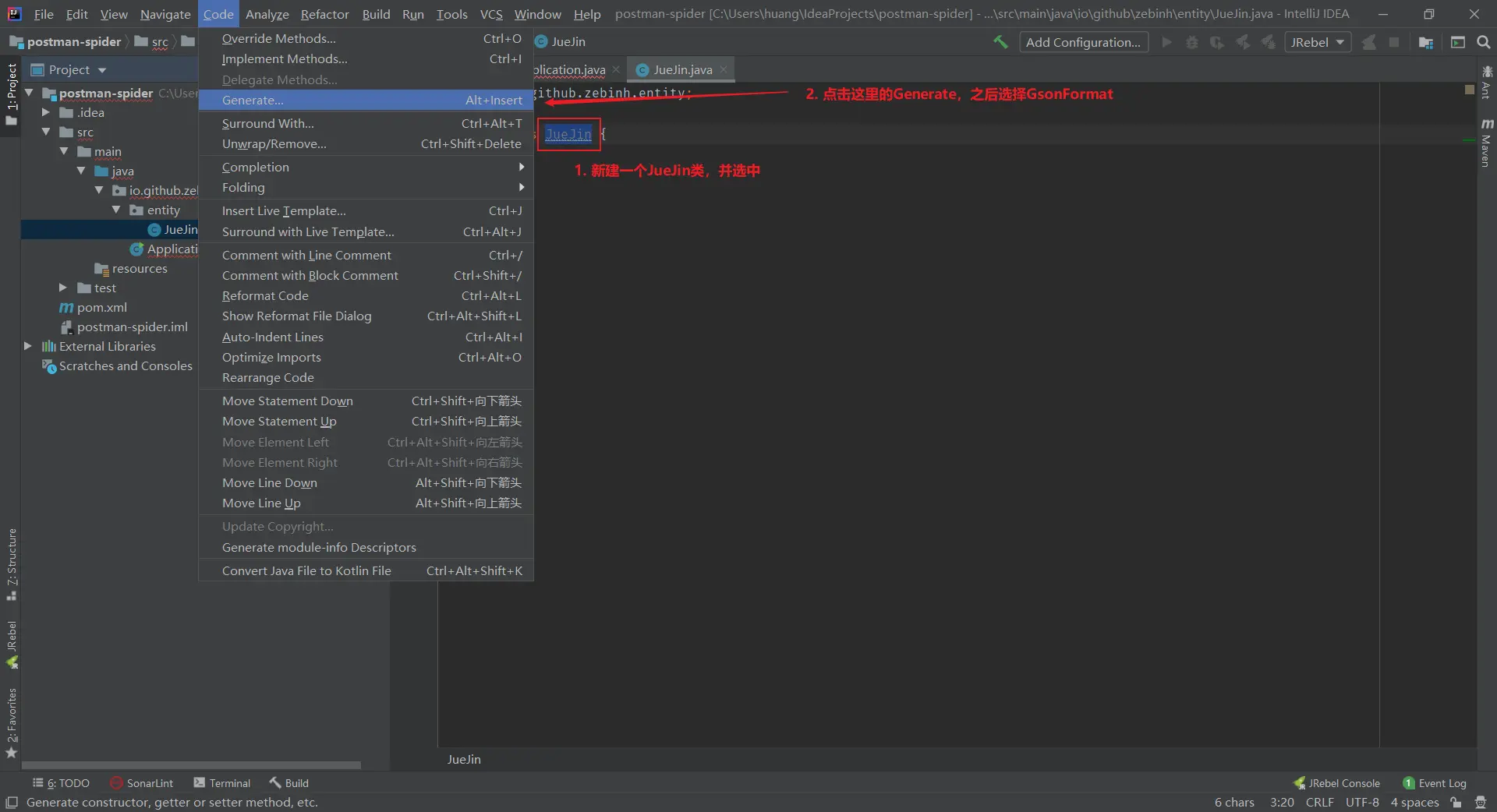
Task: Click the selected JueJin class name in editor
Action: 568,134
